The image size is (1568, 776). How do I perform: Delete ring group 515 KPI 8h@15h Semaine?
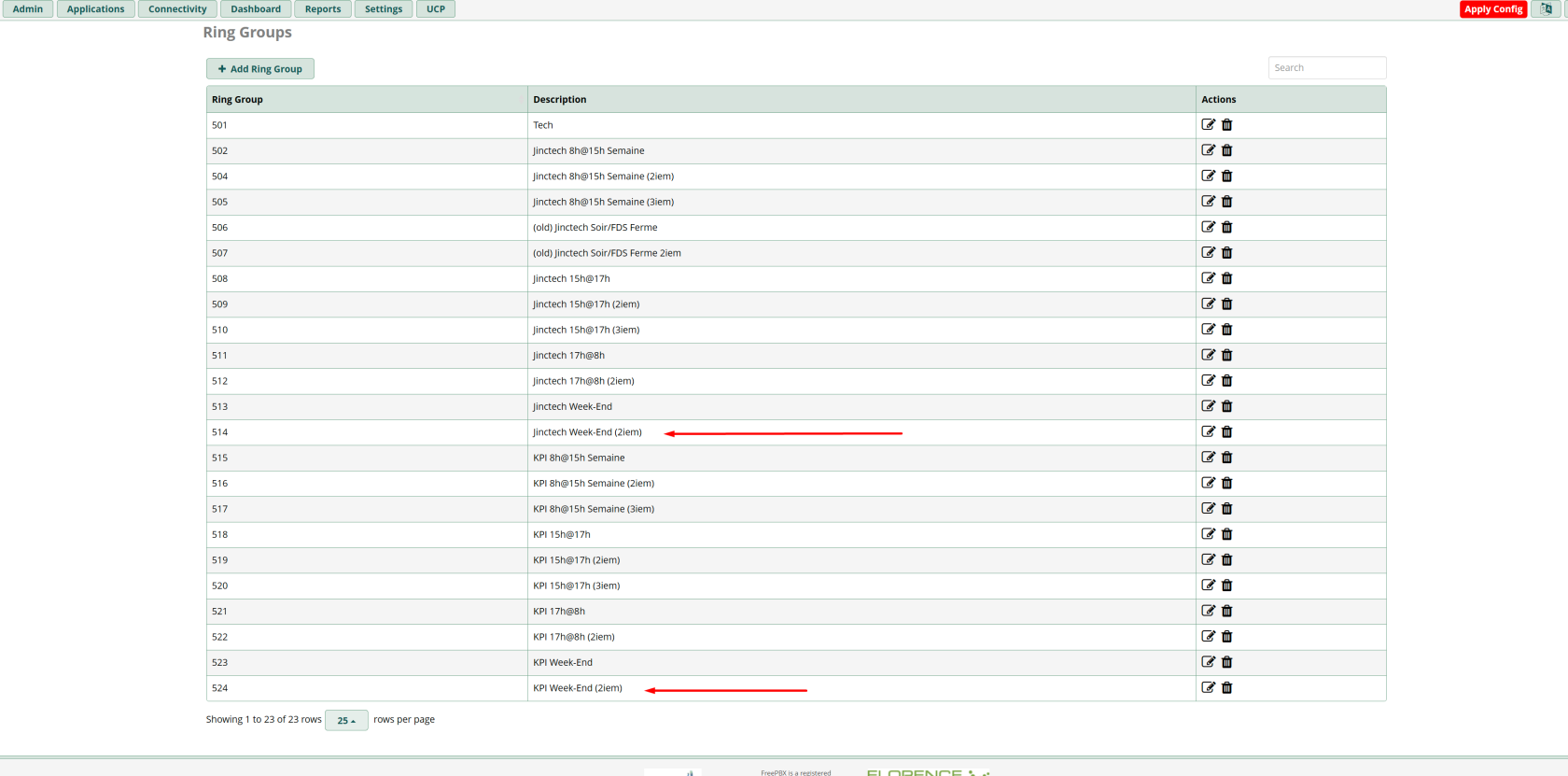click(1227, 458)
